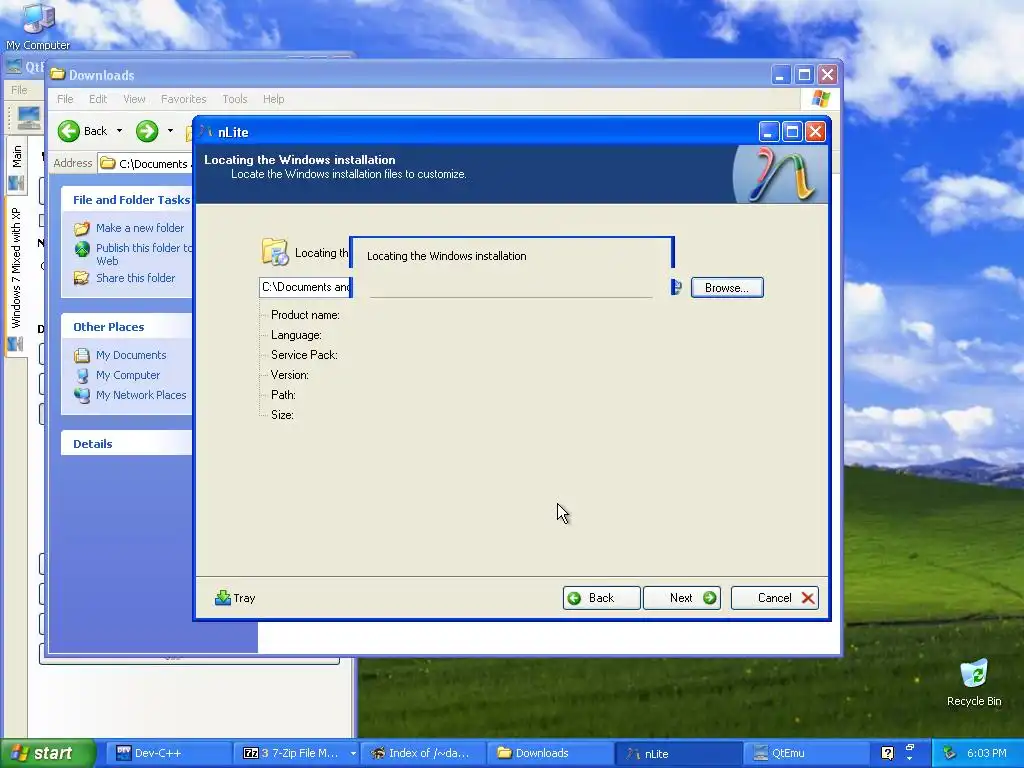The width and height of the screenshot is (1024, 768).
Task: Click the My Computer icon in Other Places
Action: click(x=82, y=376)
